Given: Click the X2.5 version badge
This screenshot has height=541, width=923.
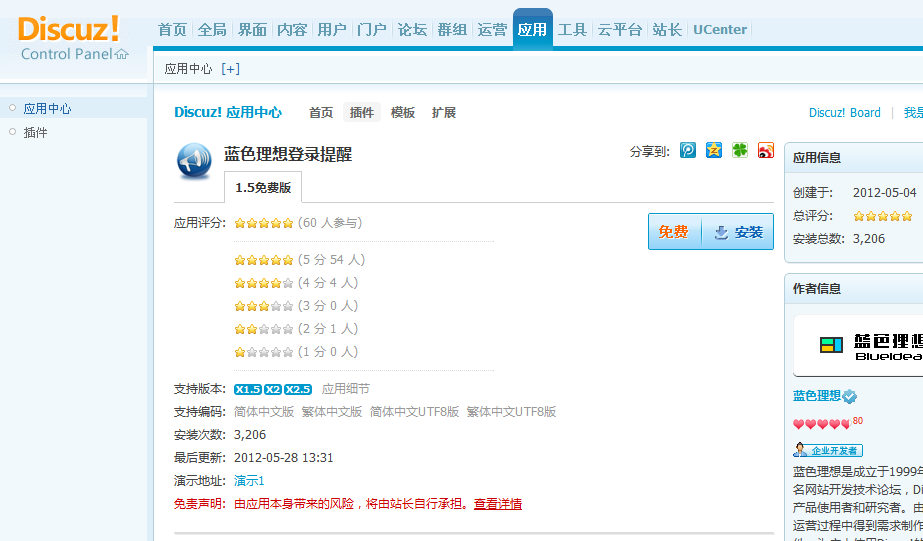Looking at the screenshot, I should coord(298,389).
